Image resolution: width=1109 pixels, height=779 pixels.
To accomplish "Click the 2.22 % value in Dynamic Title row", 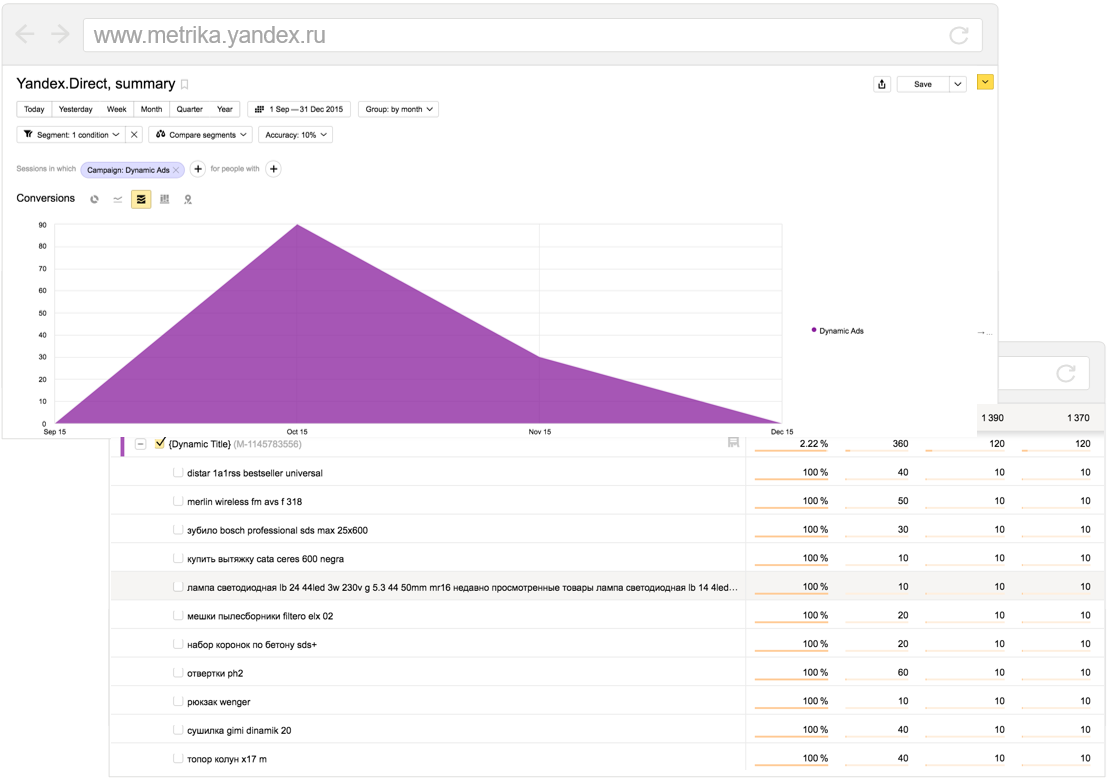I will (813, 444).
